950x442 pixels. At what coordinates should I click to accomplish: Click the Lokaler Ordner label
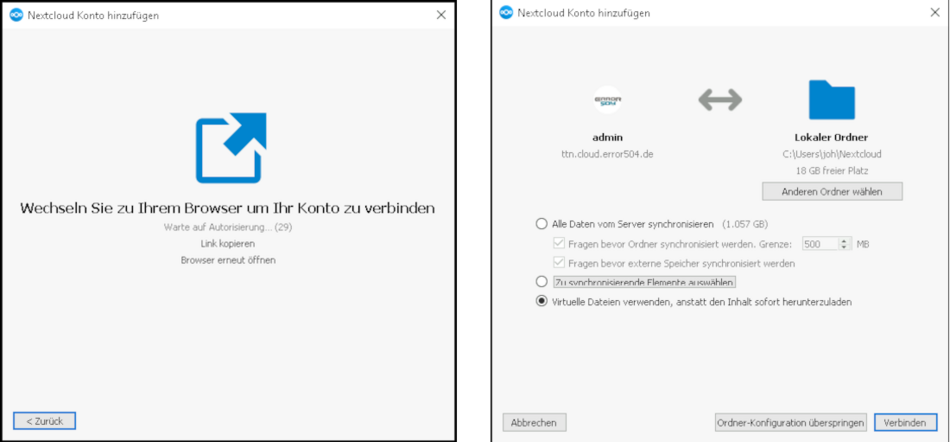(832, 137)
